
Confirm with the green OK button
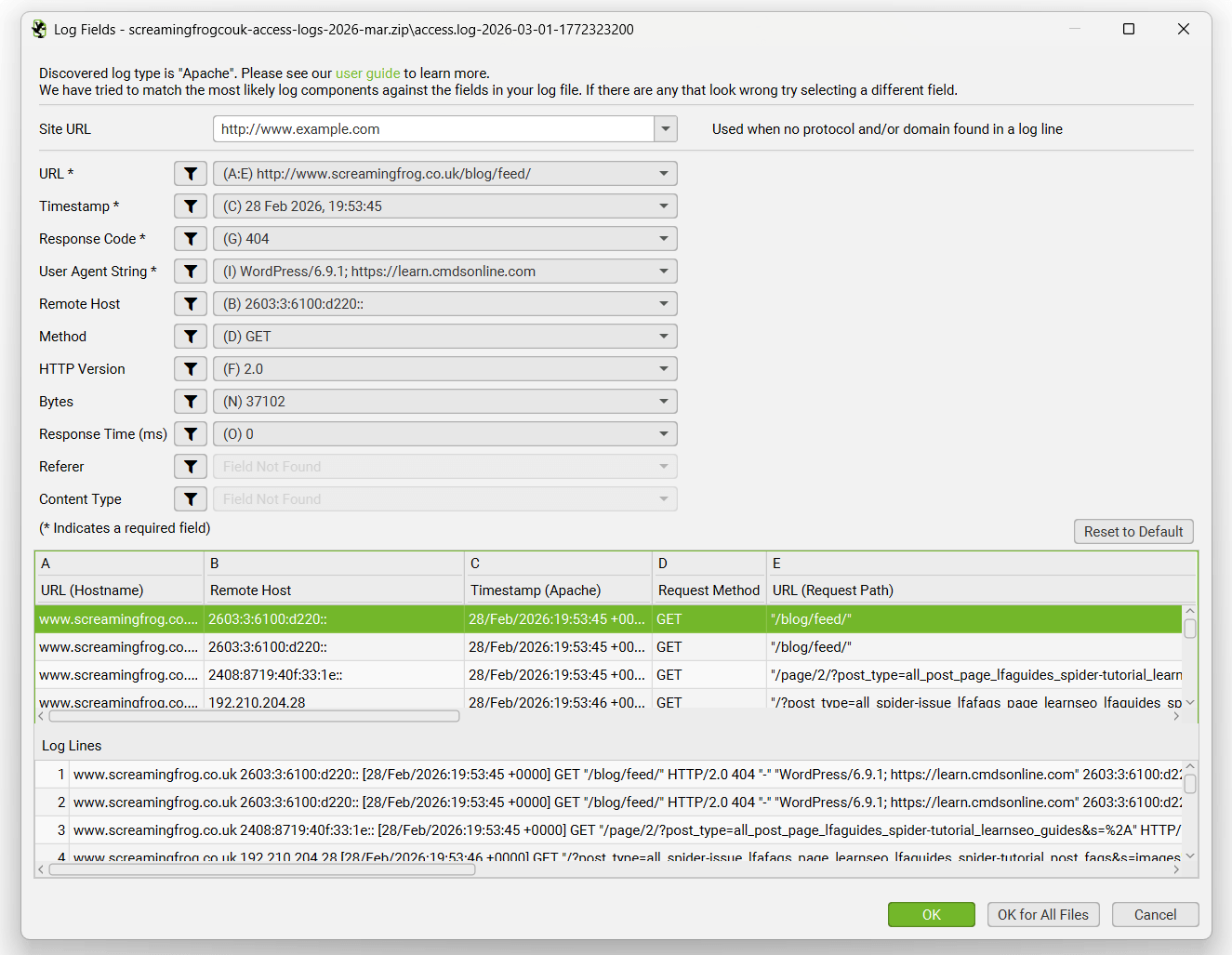point(932,915)
